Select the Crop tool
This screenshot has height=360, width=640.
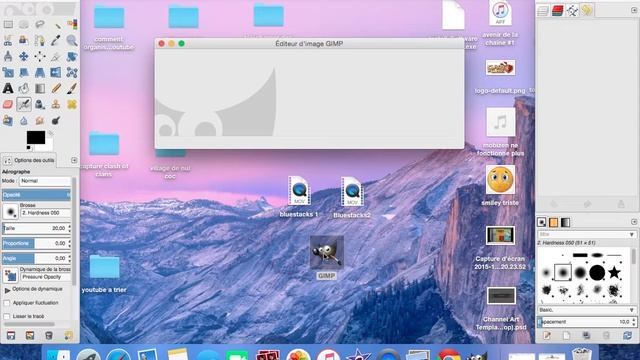point(56,56)
